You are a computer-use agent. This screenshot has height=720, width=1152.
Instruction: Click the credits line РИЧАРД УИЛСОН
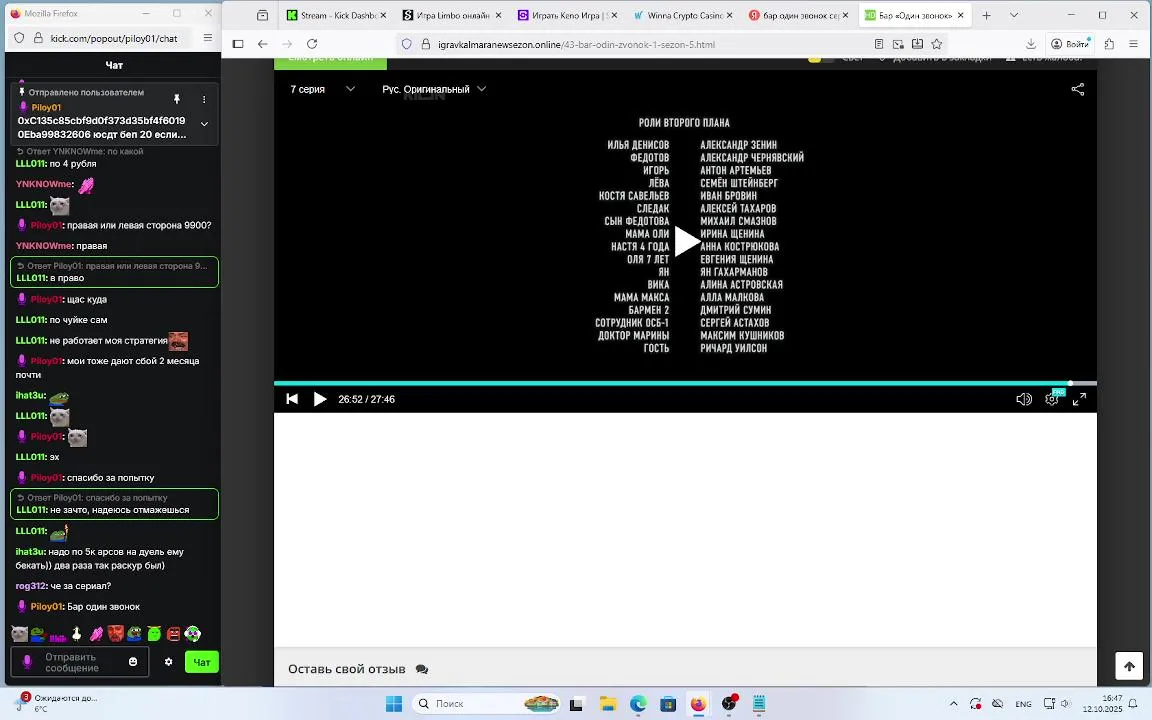coord(734,348)
